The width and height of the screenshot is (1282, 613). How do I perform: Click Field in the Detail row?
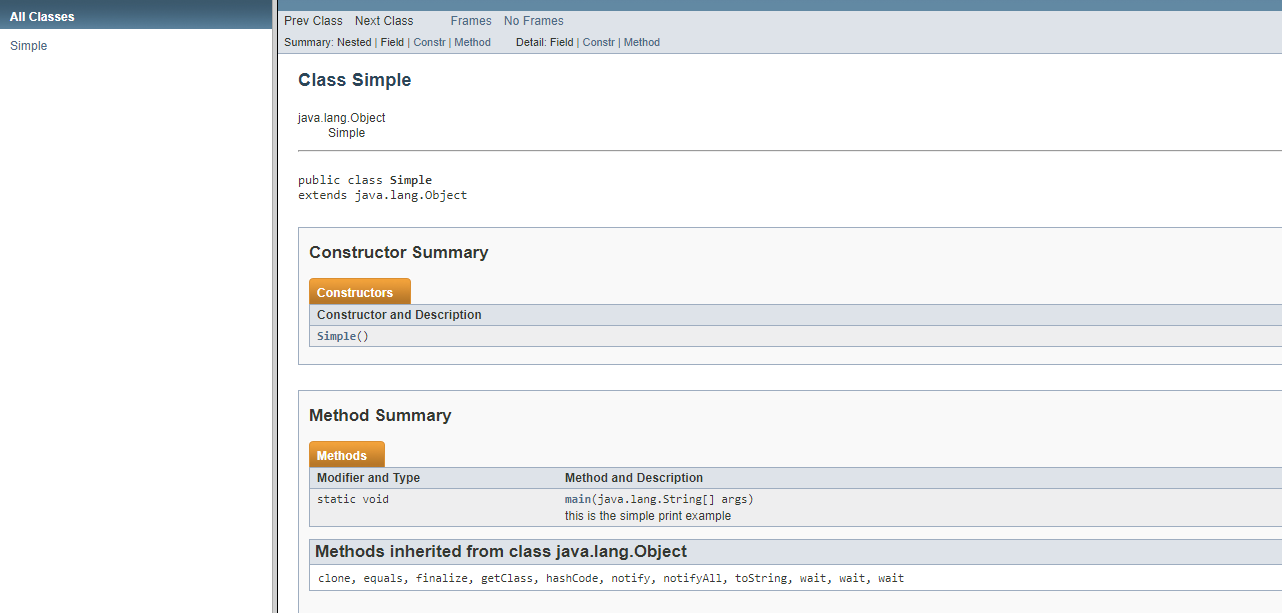tap(561, 43)
